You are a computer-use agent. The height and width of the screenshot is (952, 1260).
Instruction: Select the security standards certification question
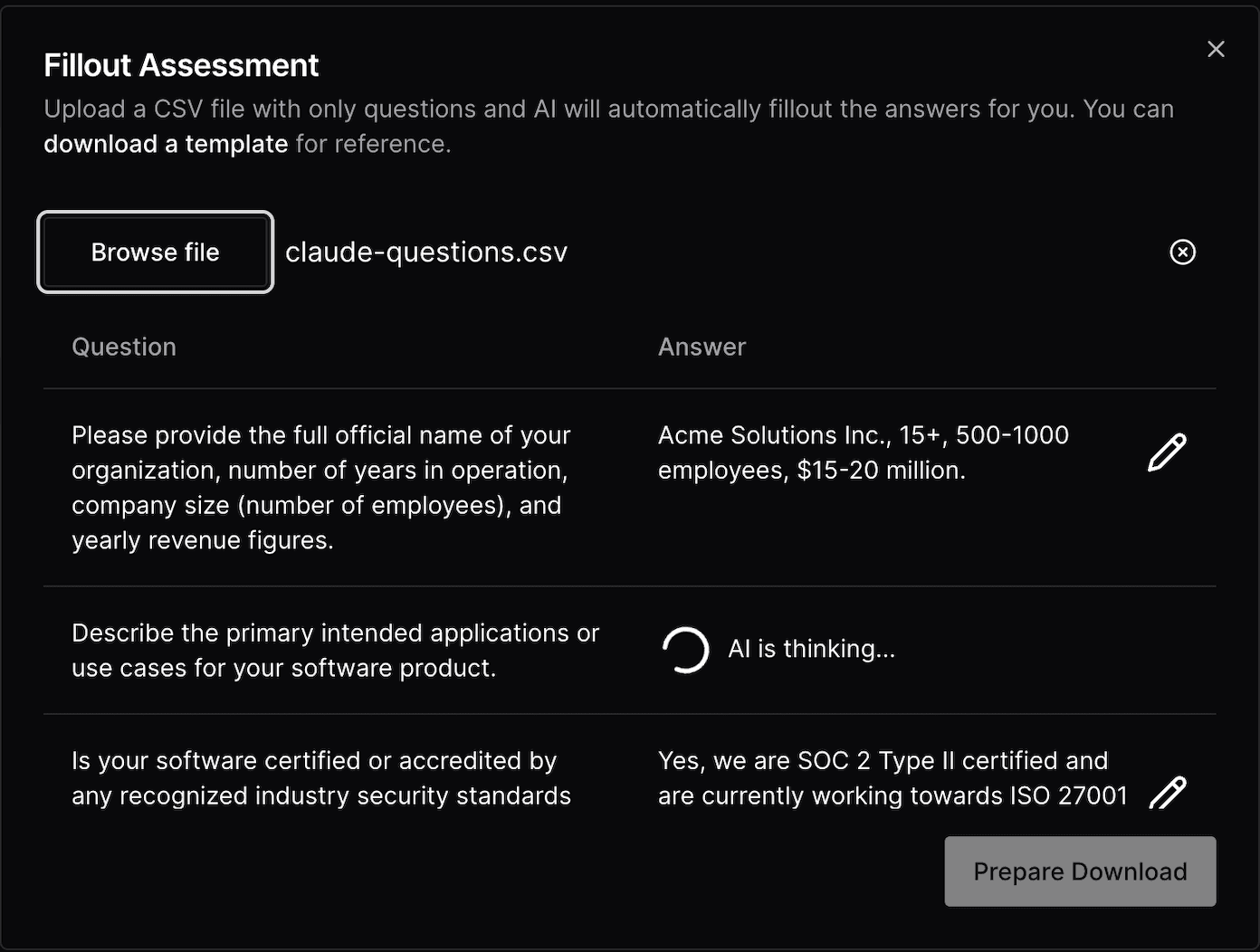320,778
